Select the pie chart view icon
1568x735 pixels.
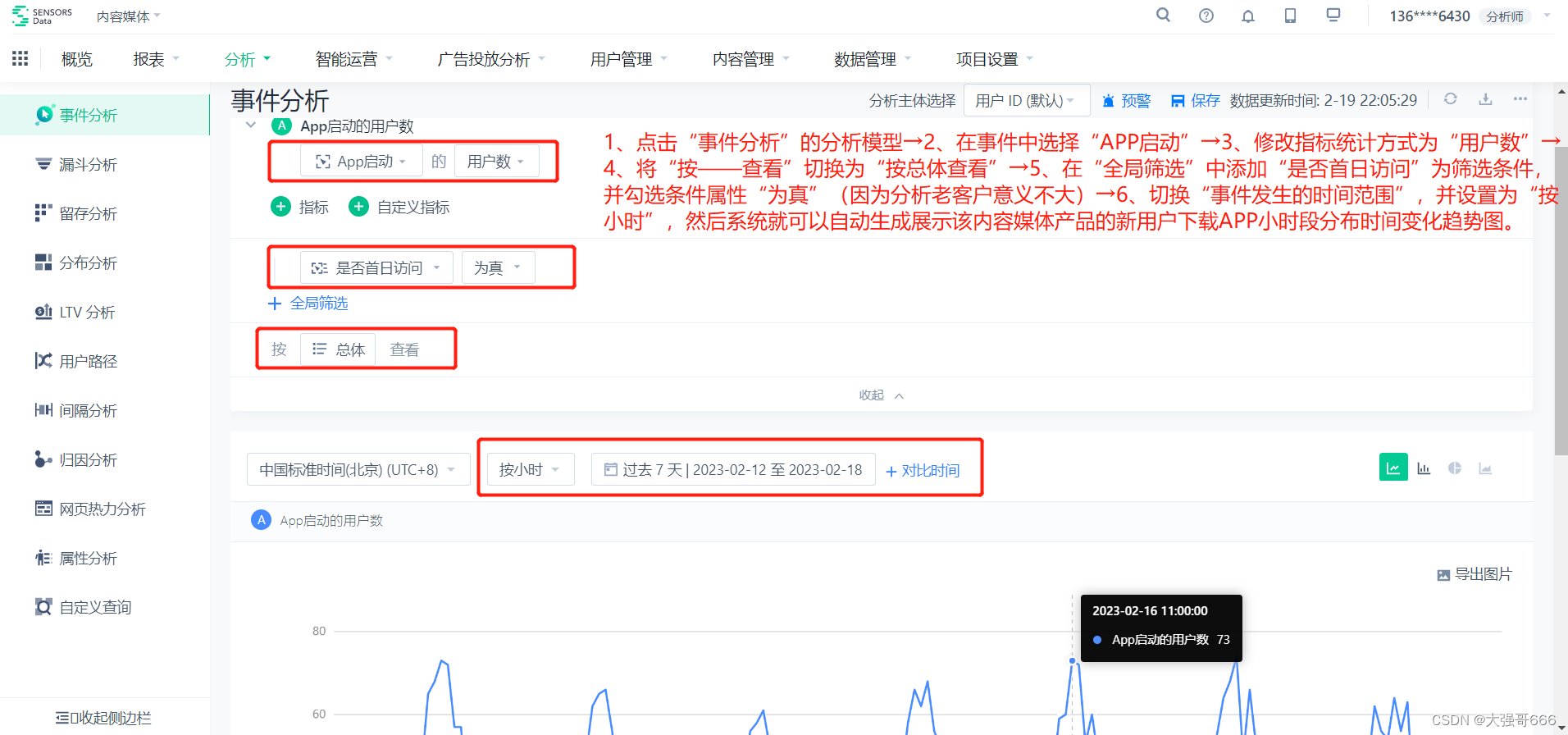[1455, 468]
